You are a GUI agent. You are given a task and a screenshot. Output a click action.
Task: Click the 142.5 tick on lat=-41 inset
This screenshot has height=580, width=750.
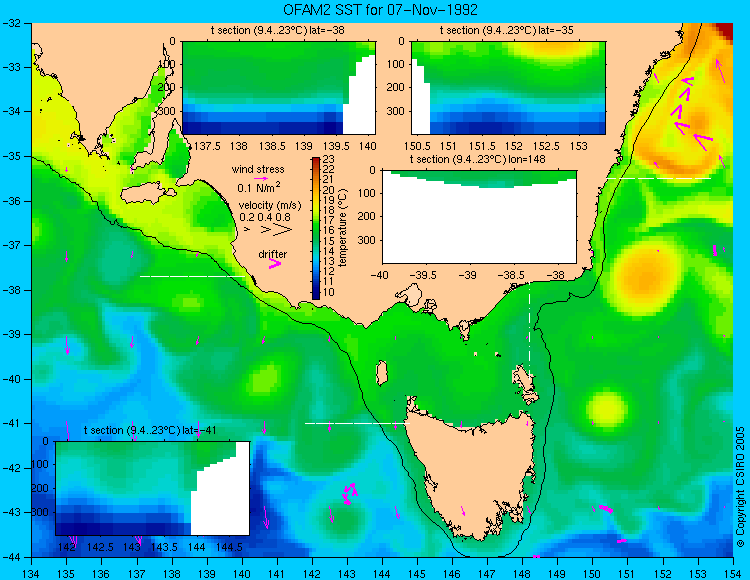tap(99, 547)
